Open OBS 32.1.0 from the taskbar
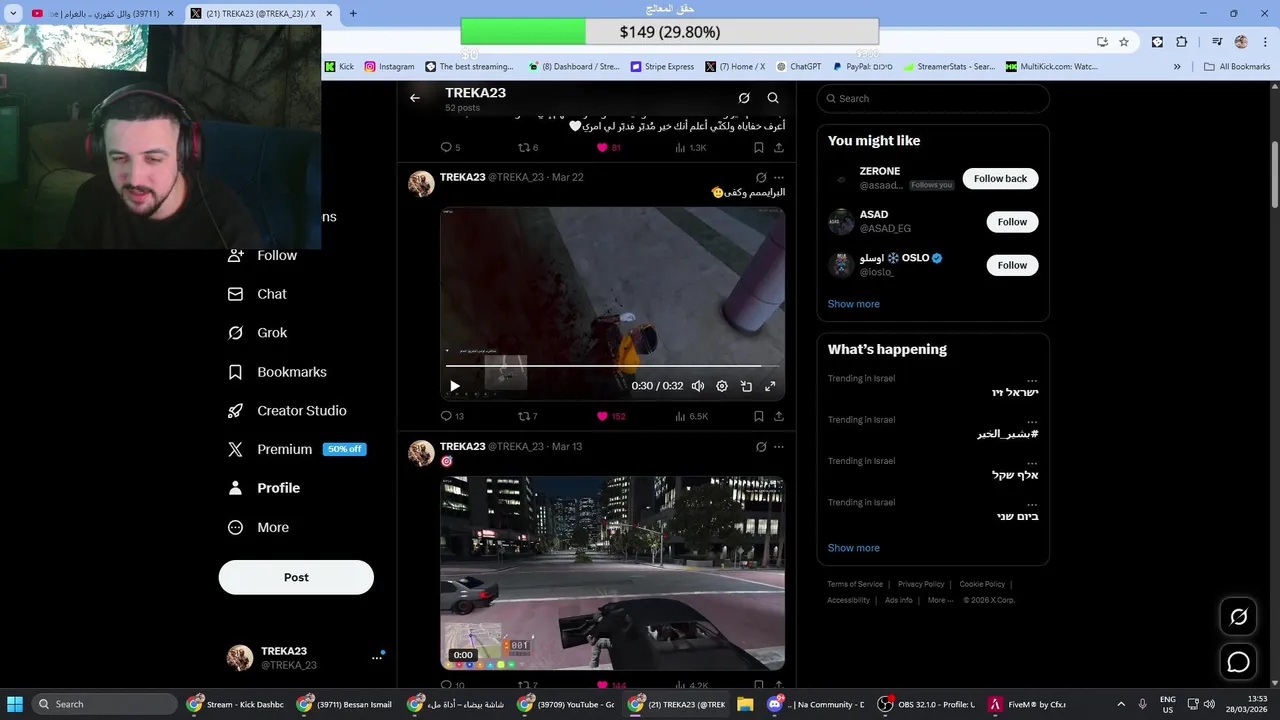Screen dimensions: 1280x720 tap(926, 704)
